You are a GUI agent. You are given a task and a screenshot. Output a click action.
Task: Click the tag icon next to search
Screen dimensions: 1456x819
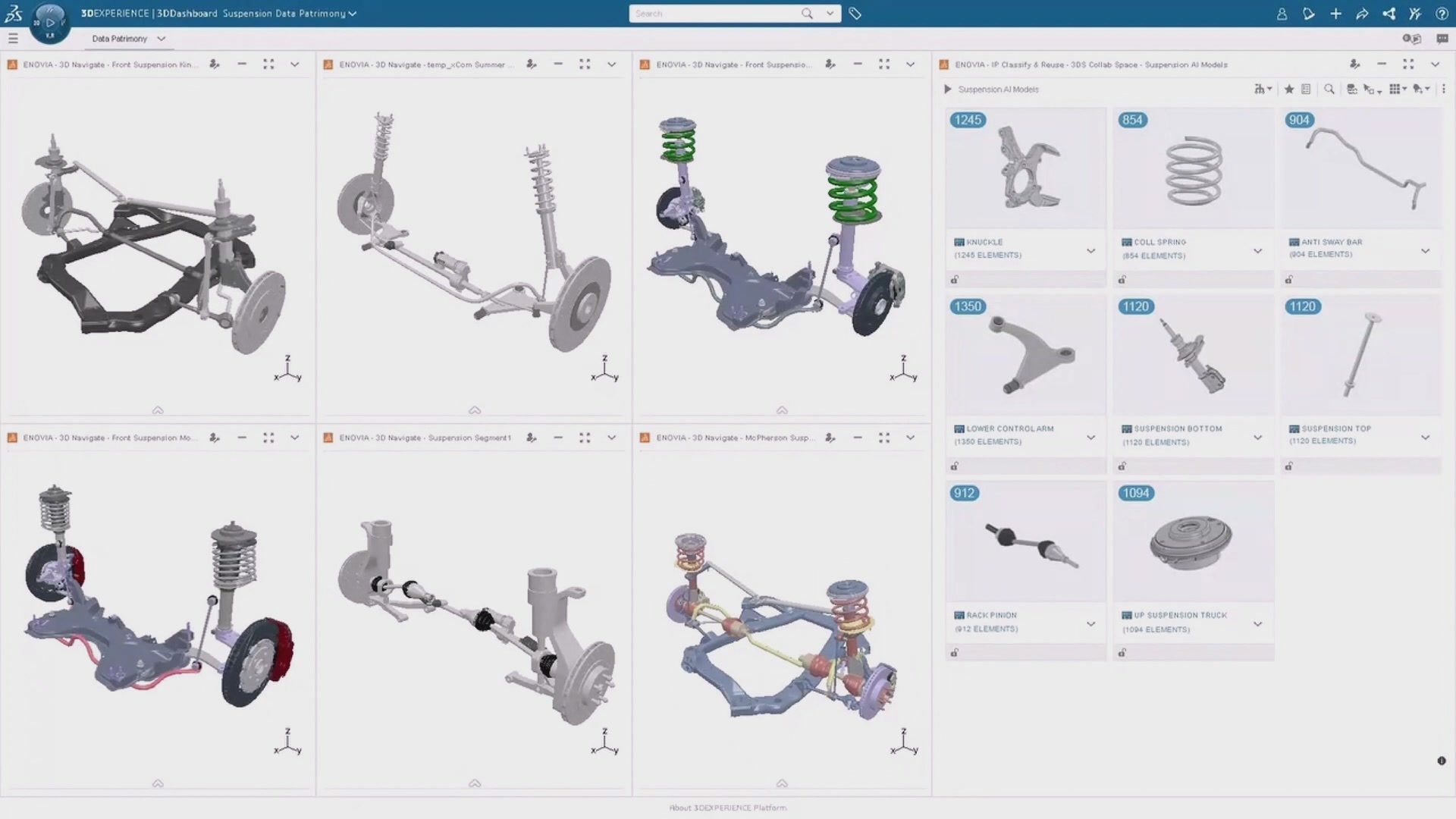point(855,14)
